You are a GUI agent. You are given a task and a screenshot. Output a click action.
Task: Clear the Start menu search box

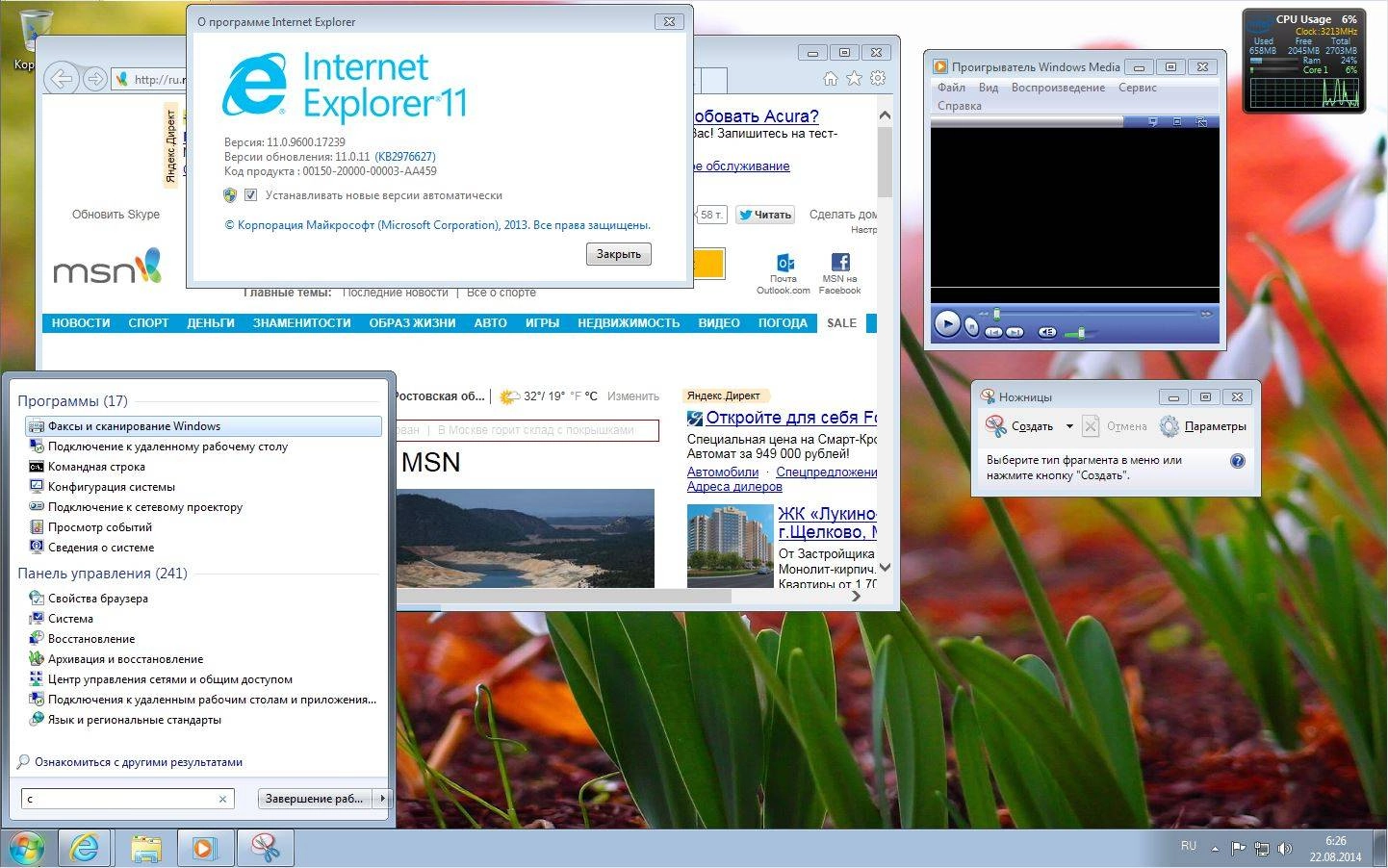coord(222,799)
